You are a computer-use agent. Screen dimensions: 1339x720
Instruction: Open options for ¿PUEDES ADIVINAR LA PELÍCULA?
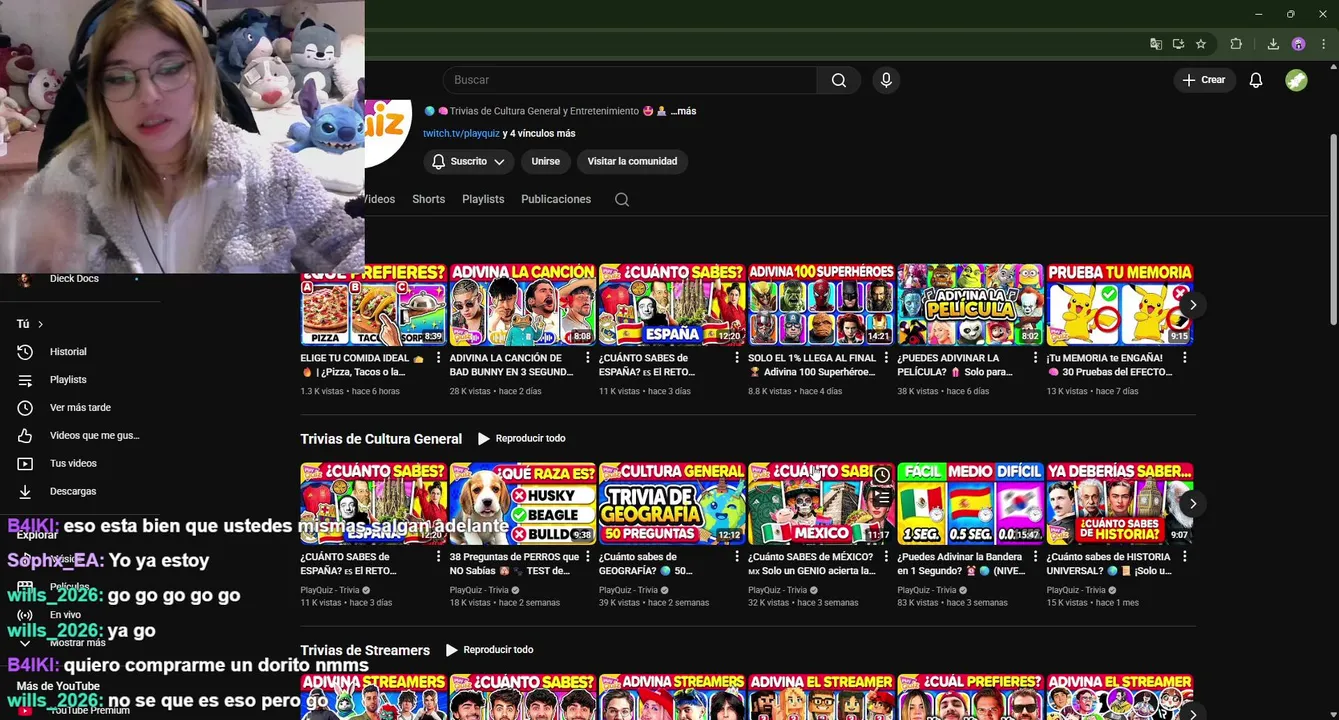coord(1035,358)
